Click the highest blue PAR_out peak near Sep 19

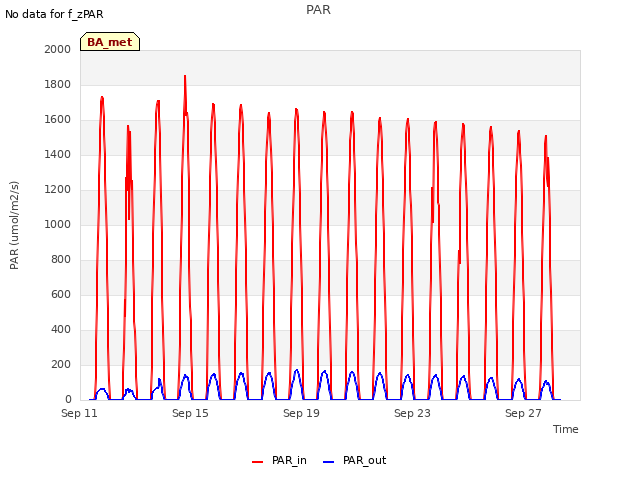tap(297, 371)
